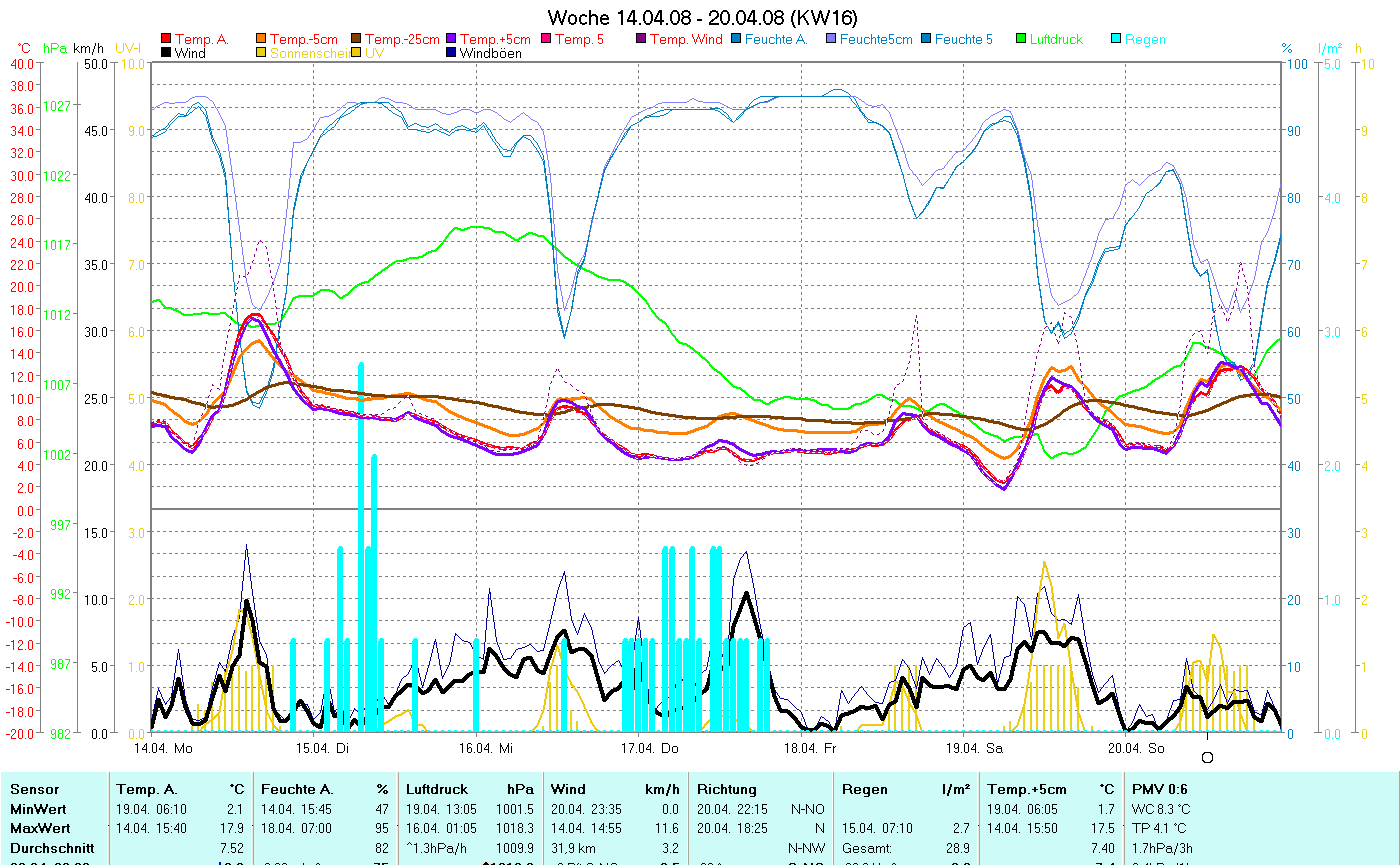Click the orange Temp.-5cm legend square
Viewport: 1400px width, 865px height.
[x=262, y=39]
